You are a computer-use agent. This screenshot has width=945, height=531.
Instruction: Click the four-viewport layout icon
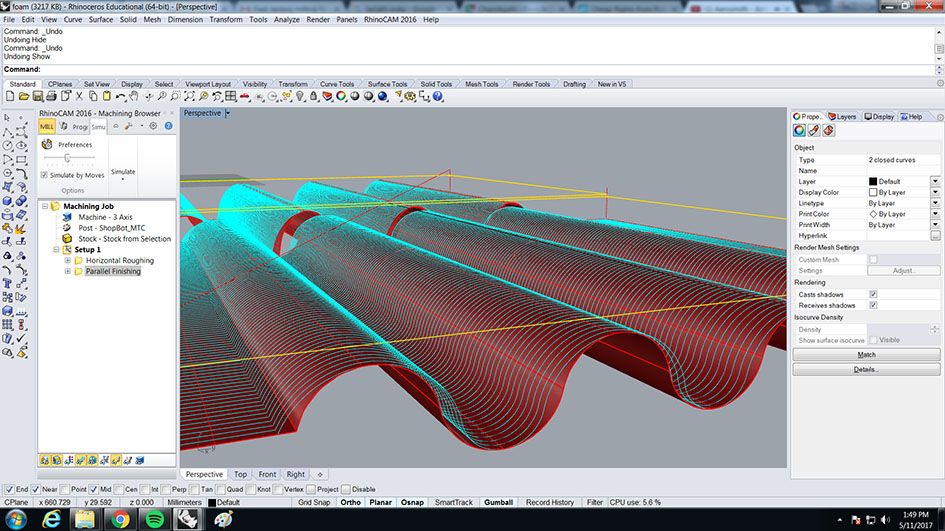tap(231, 96)
